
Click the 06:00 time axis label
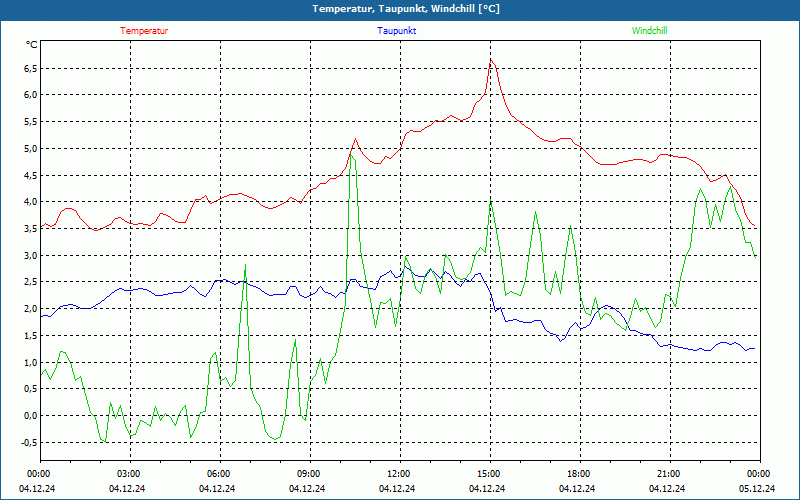218,474
